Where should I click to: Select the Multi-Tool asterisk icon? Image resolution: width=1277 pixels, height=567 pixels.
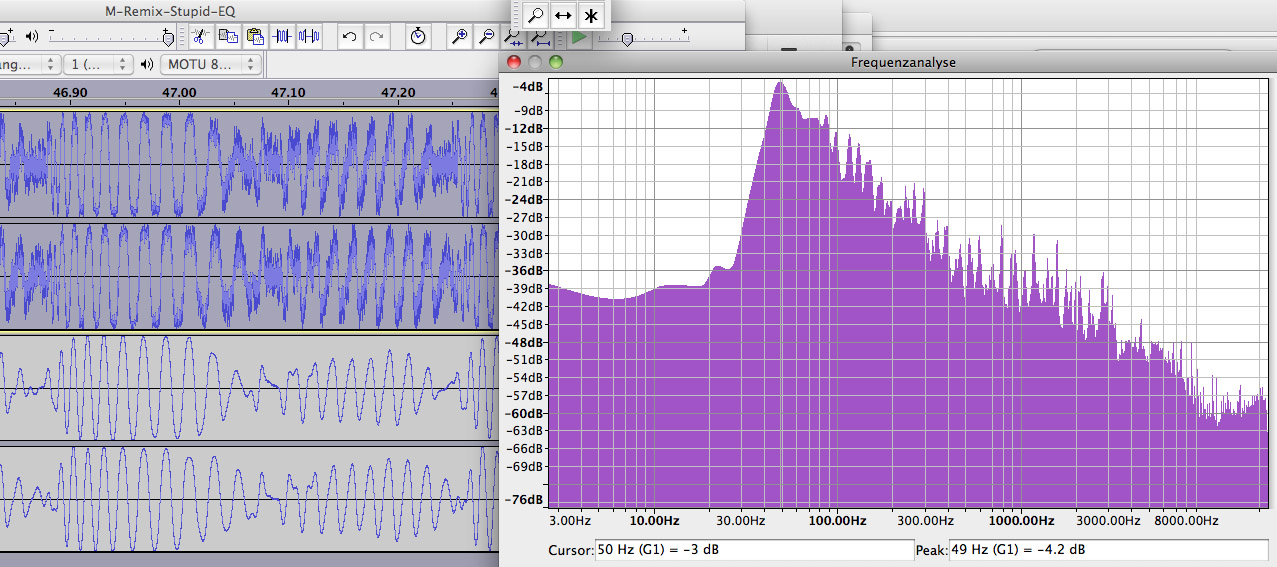pos(592,15)
